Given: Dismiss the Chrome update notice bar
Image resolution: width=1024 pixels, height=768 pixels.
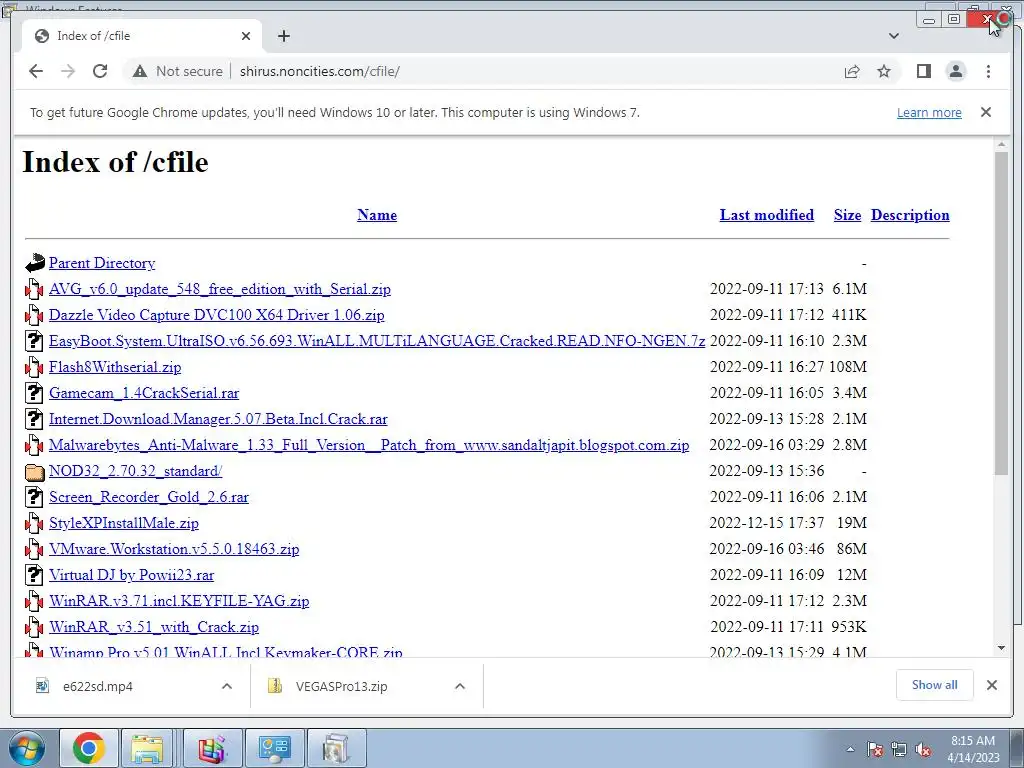Looking at the screenshot, I should coord(986,112).
